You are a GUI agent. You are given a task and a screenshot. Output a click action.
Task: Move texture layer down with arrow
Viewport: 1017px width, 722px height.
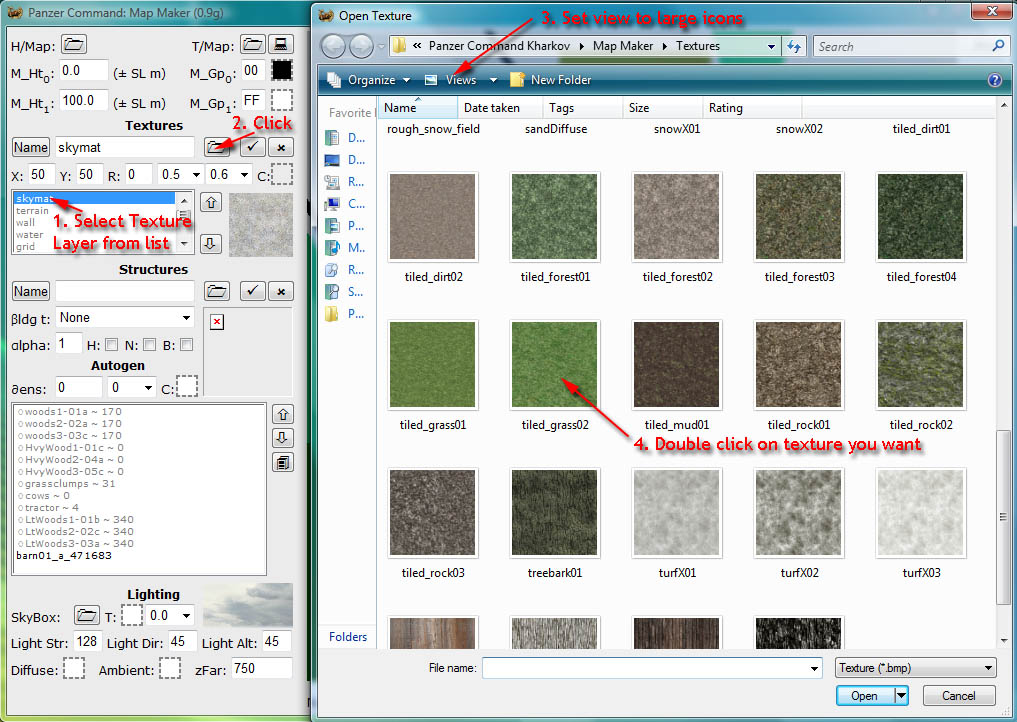[211, 244]
